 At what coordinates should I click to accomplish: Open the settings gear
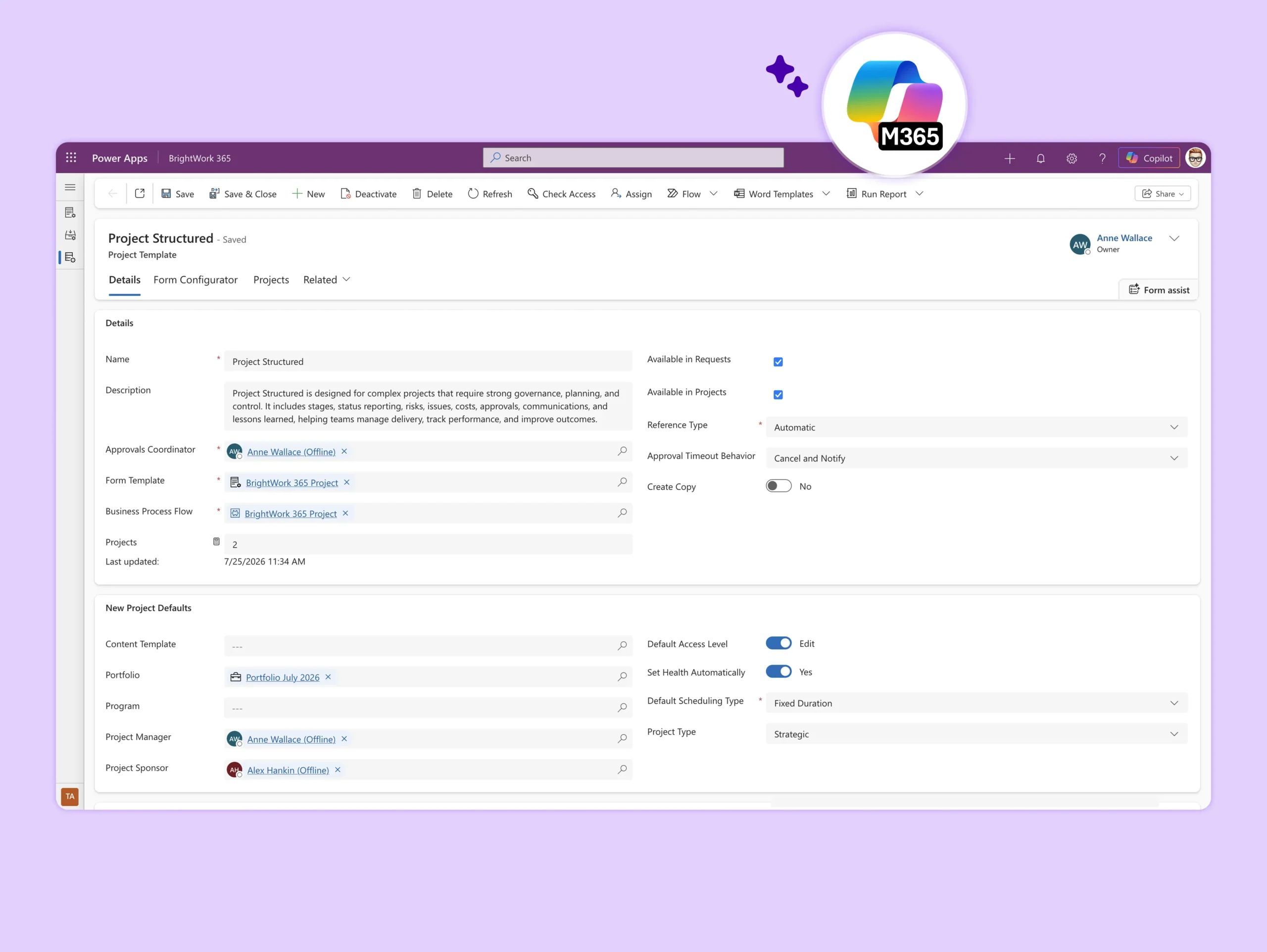[1071, 158]
